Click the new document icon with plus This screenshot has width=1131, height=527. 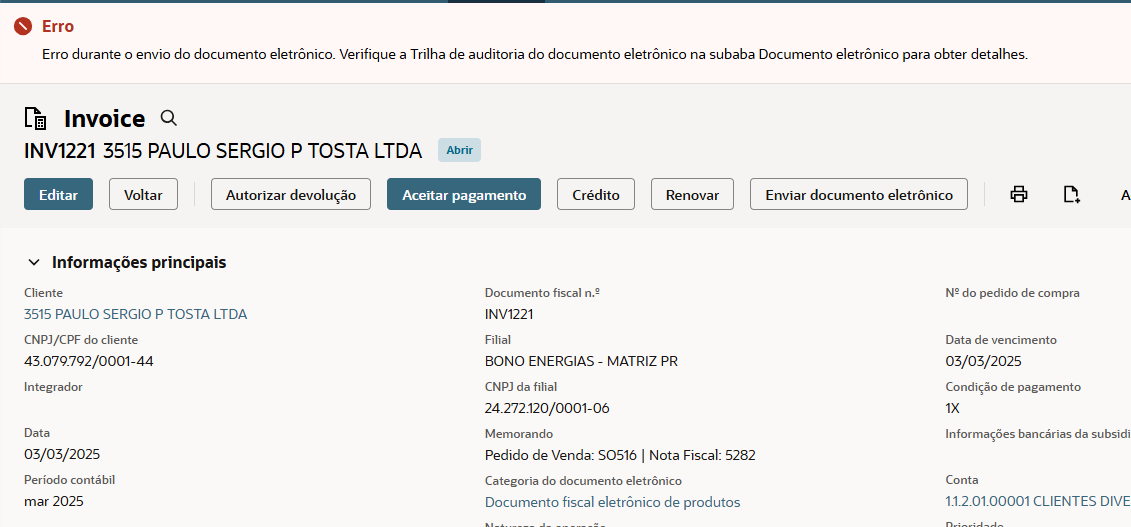[1072, 195]
